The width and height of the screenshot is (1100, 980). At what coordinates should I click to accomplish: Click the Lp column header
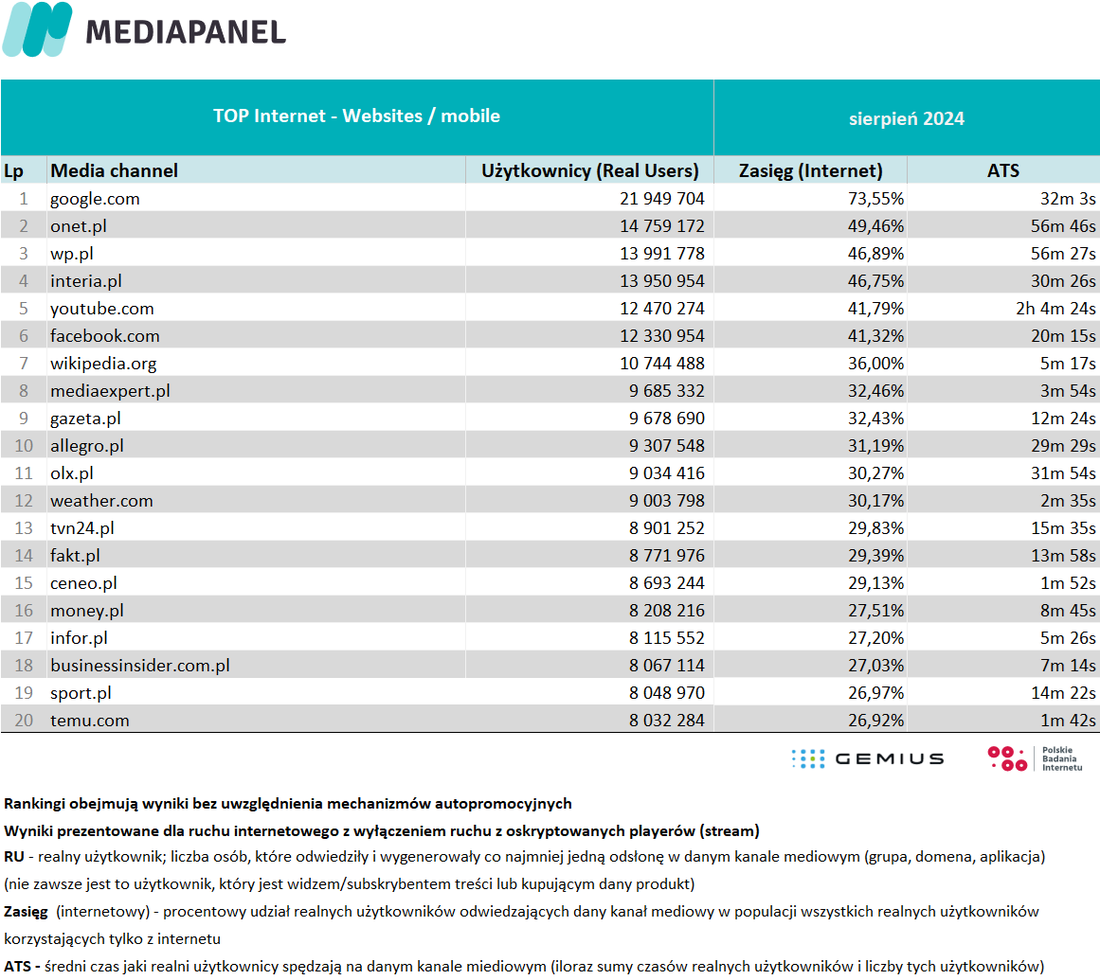13,171
